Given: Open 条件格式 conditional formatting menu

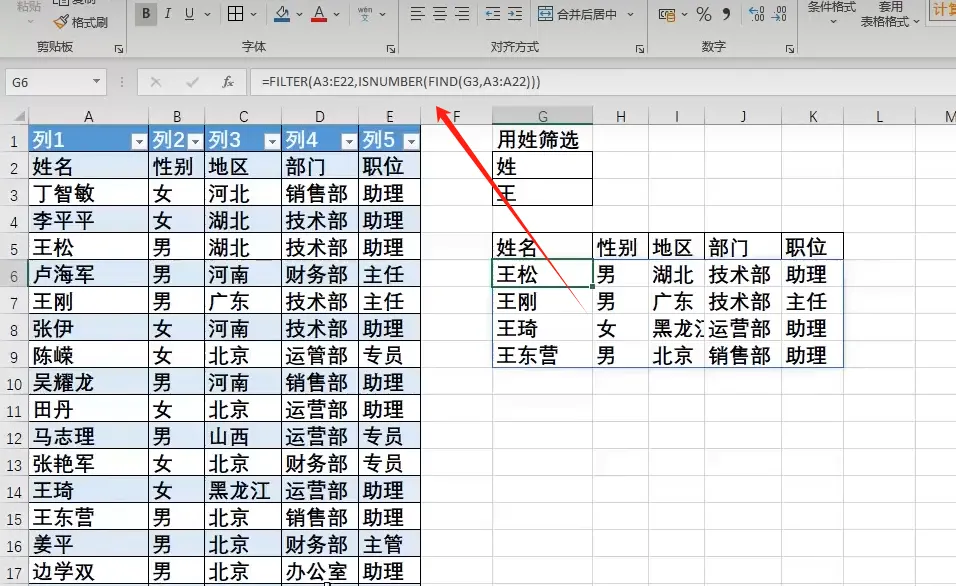Looking at the screenshot, I should 832,12.
